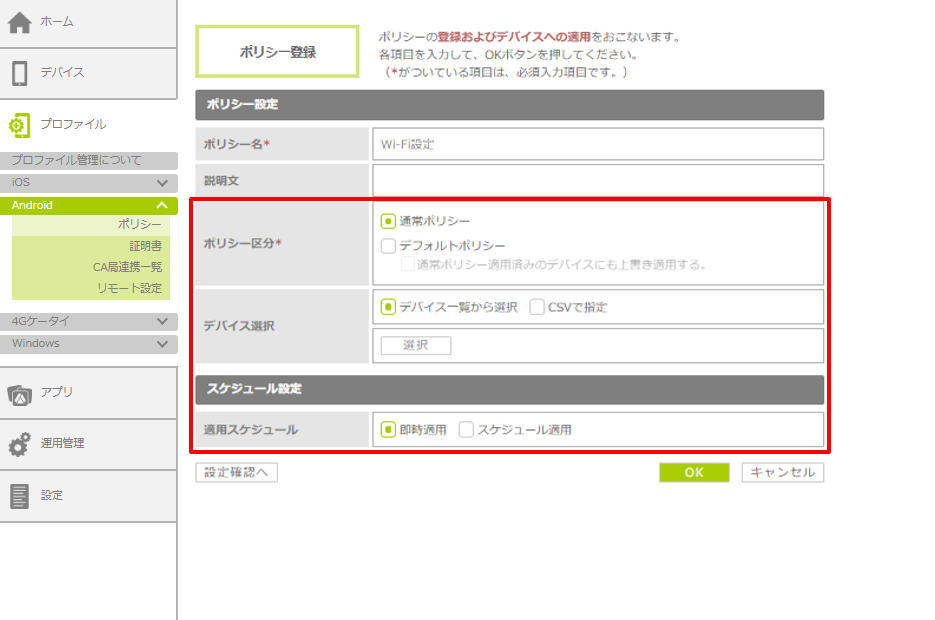Expand the Windows section
Image resolution: width=935 pixels, height=620 pixels.
point(162,344)
